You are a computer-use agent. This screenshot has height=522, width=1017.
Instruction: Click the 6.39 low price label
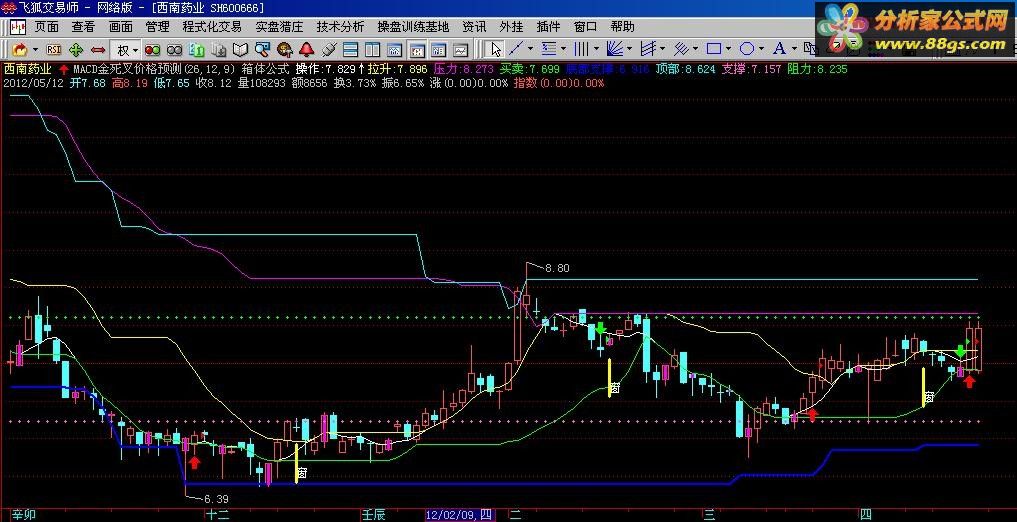[216, 499]
